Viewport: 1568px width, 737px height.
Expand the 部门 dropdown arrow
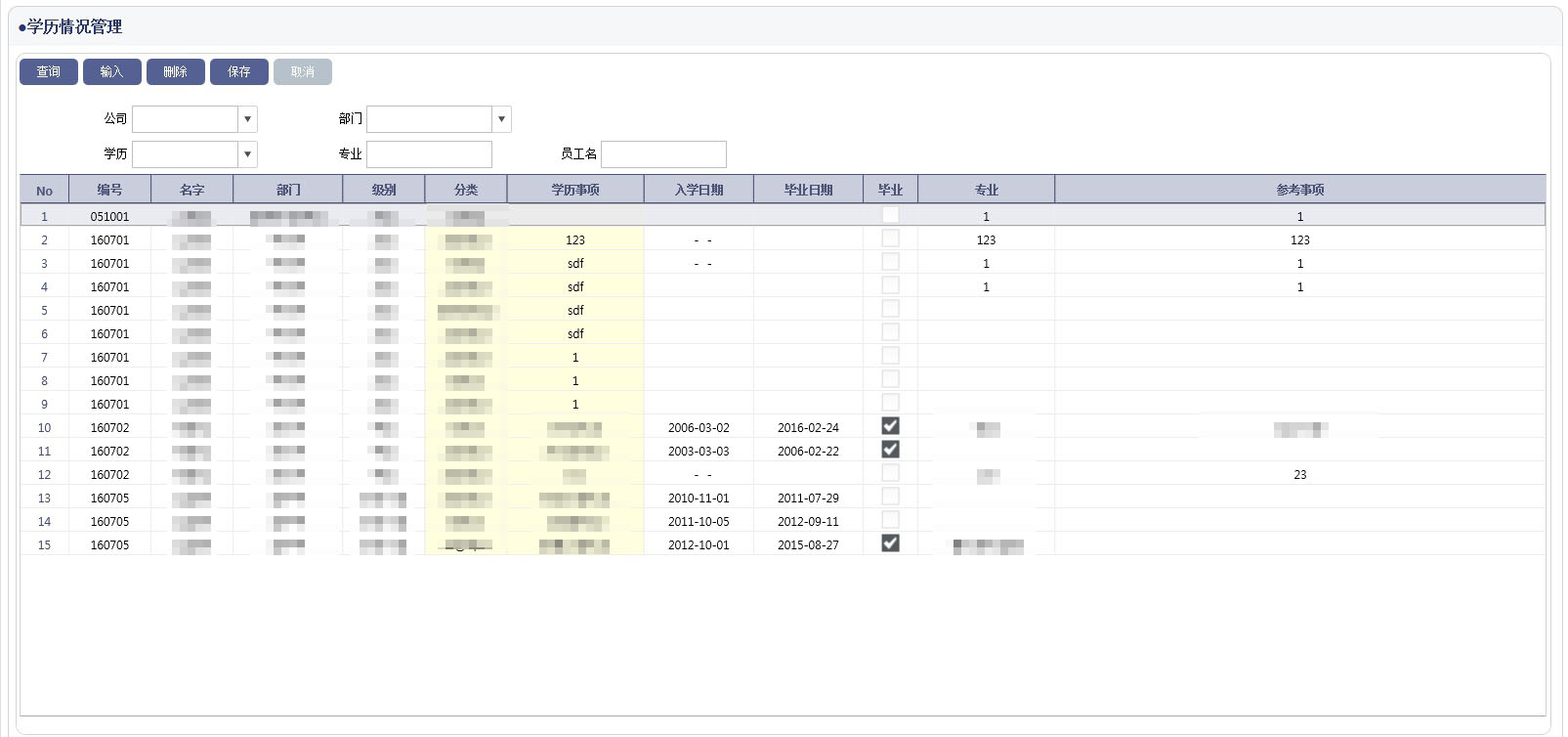[501, 119]
